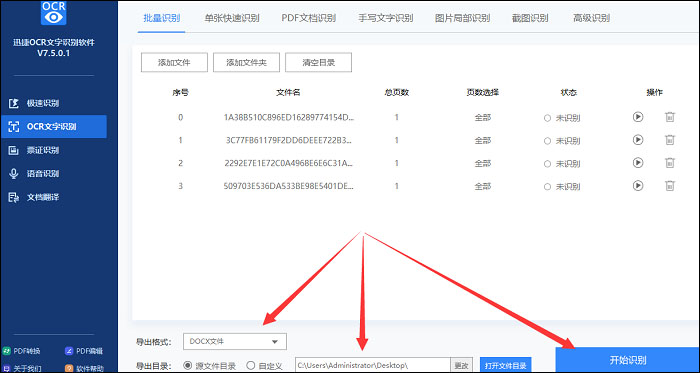Open 页数选择 全部 for row 3
The height and width of the screenshot is (373, 700).
pos(483,186)
